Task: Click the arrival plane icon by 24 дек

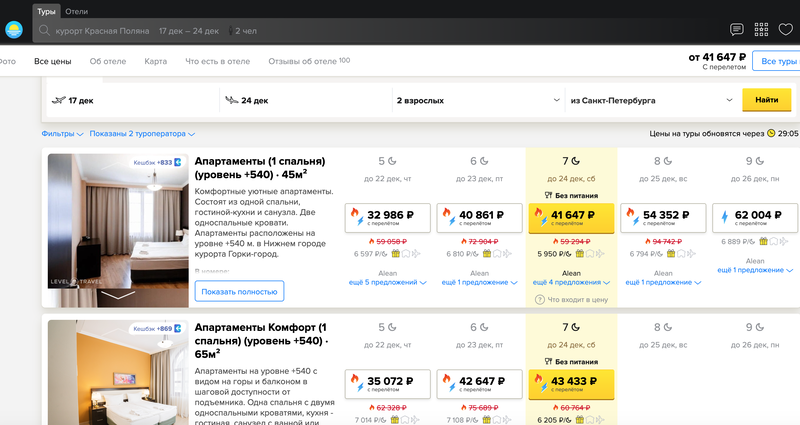Action: coord(232,100)
